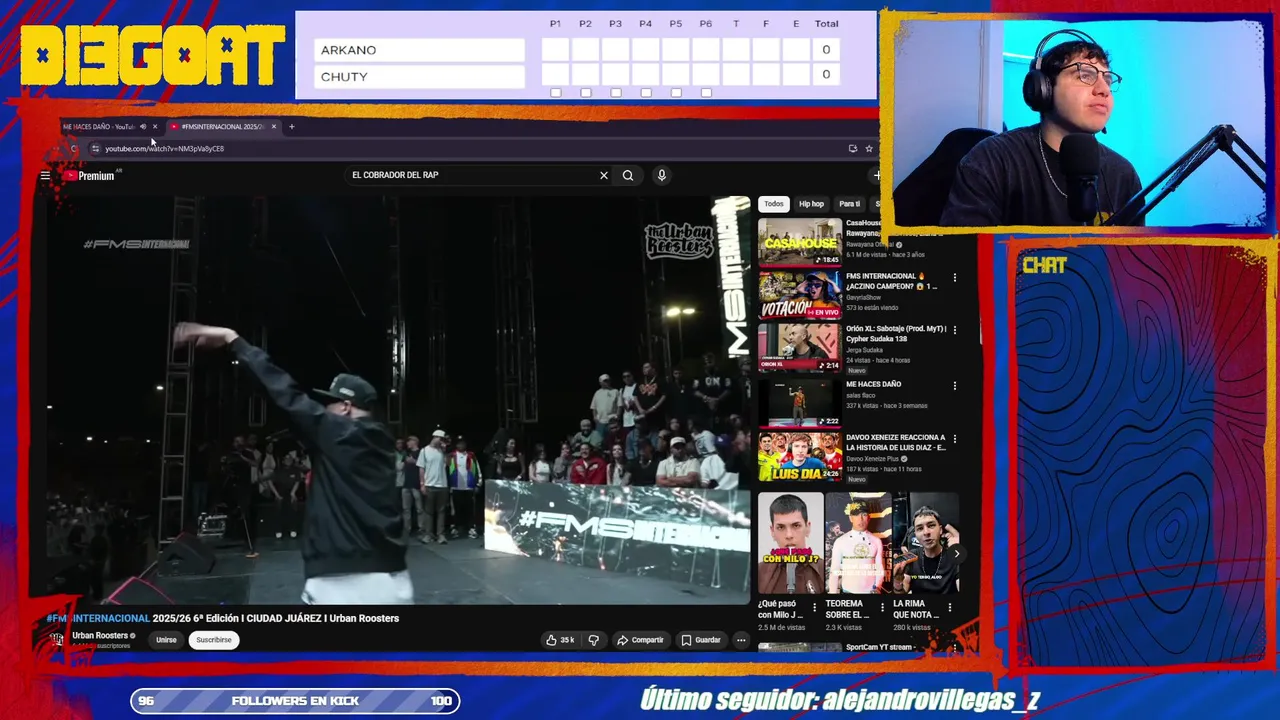Tick the checkbox under the P1 column
This screenshot has width=1280, height=720.
556,93
